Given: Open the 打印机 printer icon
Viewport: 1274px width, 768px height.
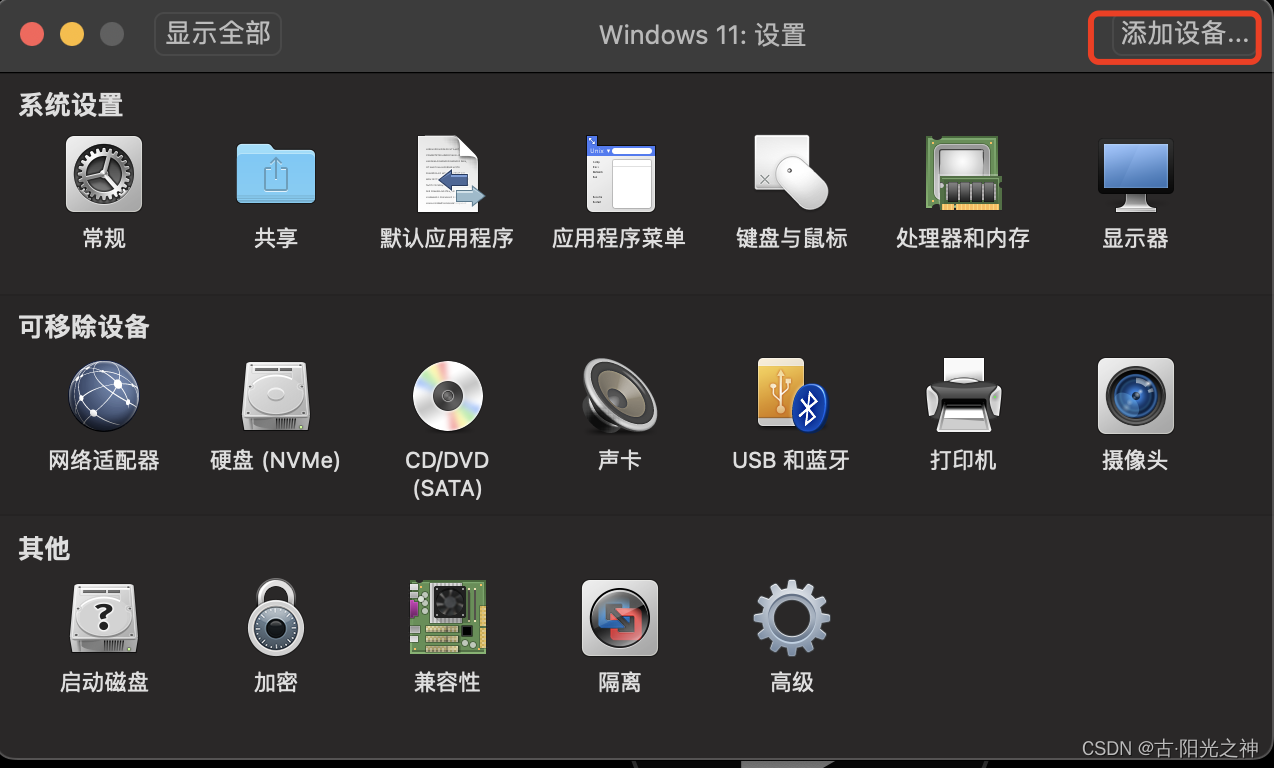Looking at the screenshot, I should point(963,396).
